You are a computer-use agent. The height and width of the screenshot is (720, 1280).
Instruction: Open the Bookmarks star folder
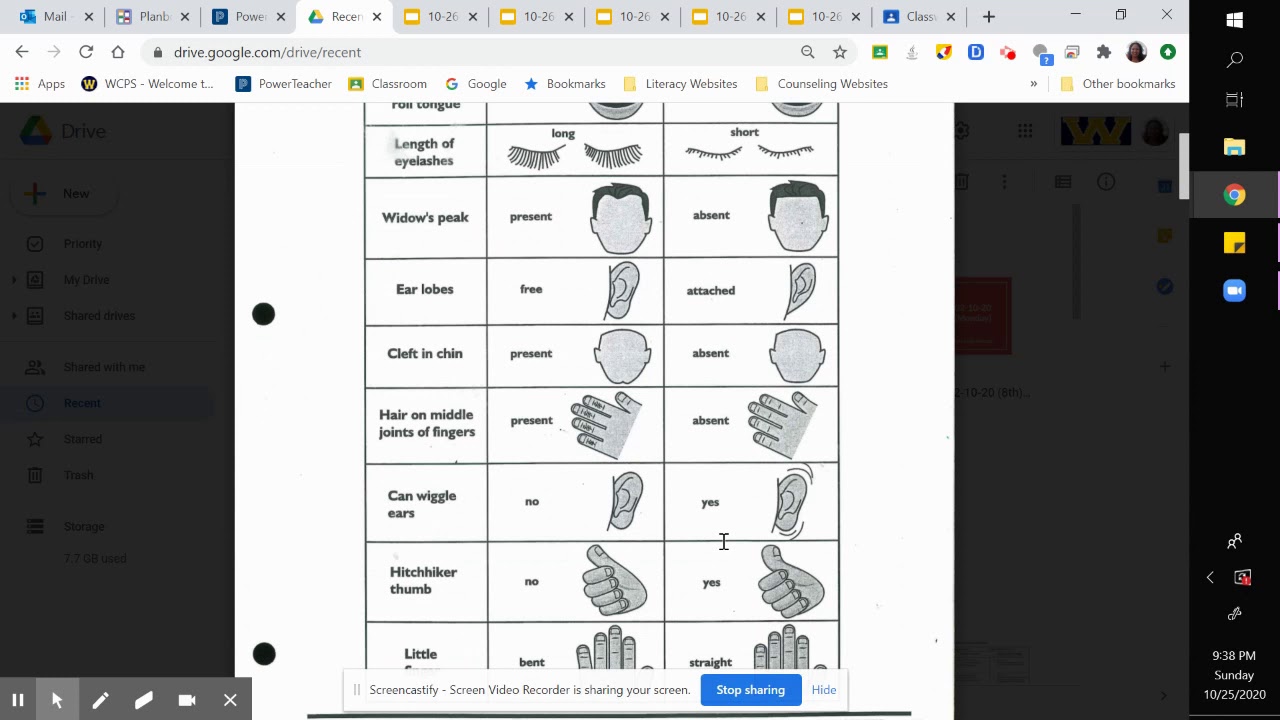(x=565, y=84)
